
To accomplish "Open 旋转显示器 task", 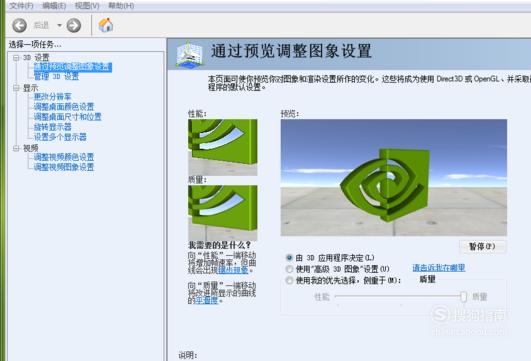I will pyautogui.click(x=52, y=127).
